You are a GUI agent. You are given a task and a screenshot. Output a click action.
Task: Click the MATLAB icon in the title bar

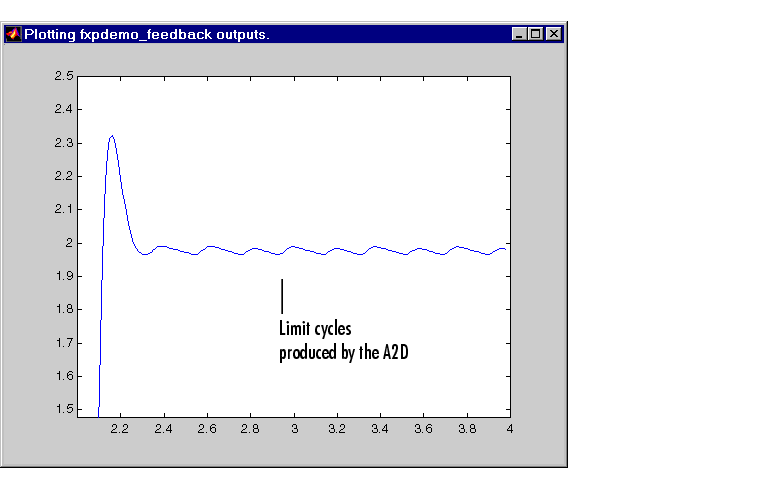tap(13, 34)
